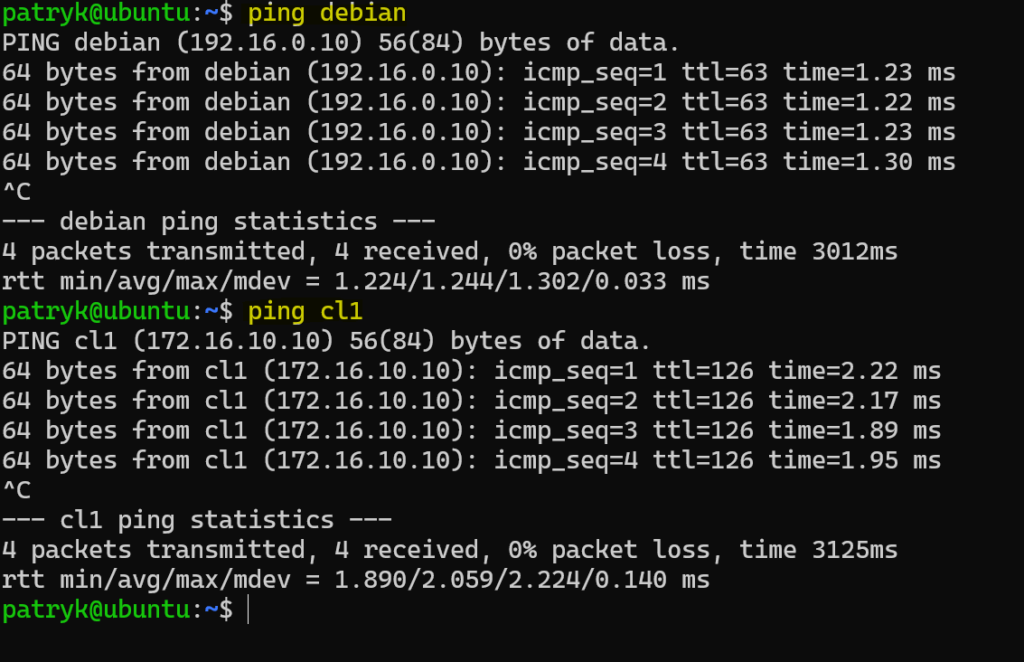
Task: Click the 'ping cl1' command text
Action: 305,311
